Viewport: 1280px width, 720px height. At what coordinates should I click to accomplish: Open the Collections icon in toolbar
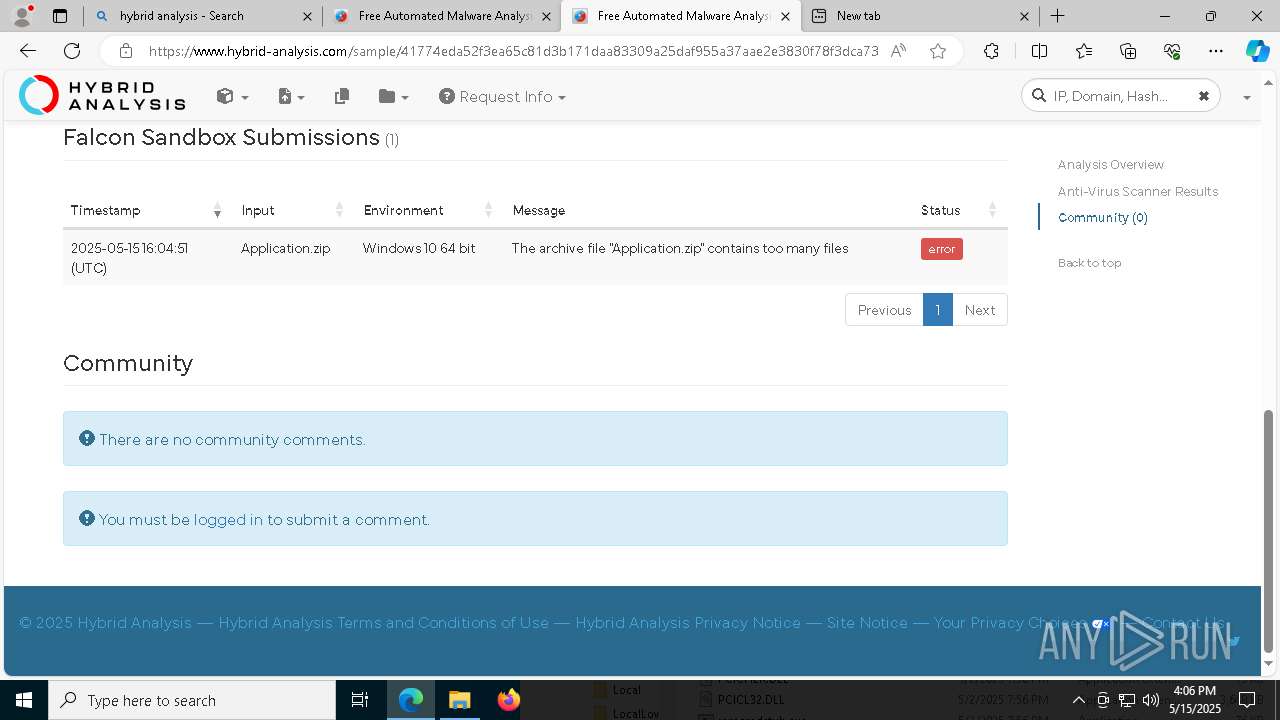(1128, 51)
